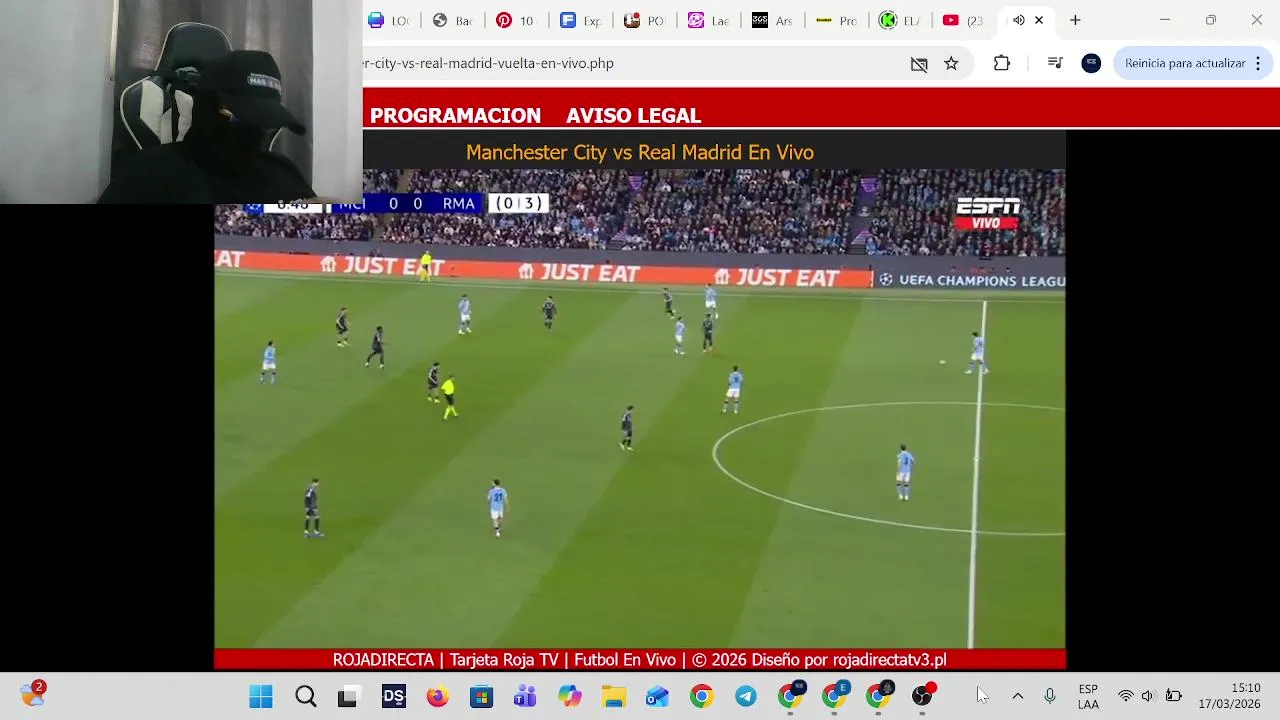
Task: Open the weather widget on the taskbar
Action: click(33, 694)
